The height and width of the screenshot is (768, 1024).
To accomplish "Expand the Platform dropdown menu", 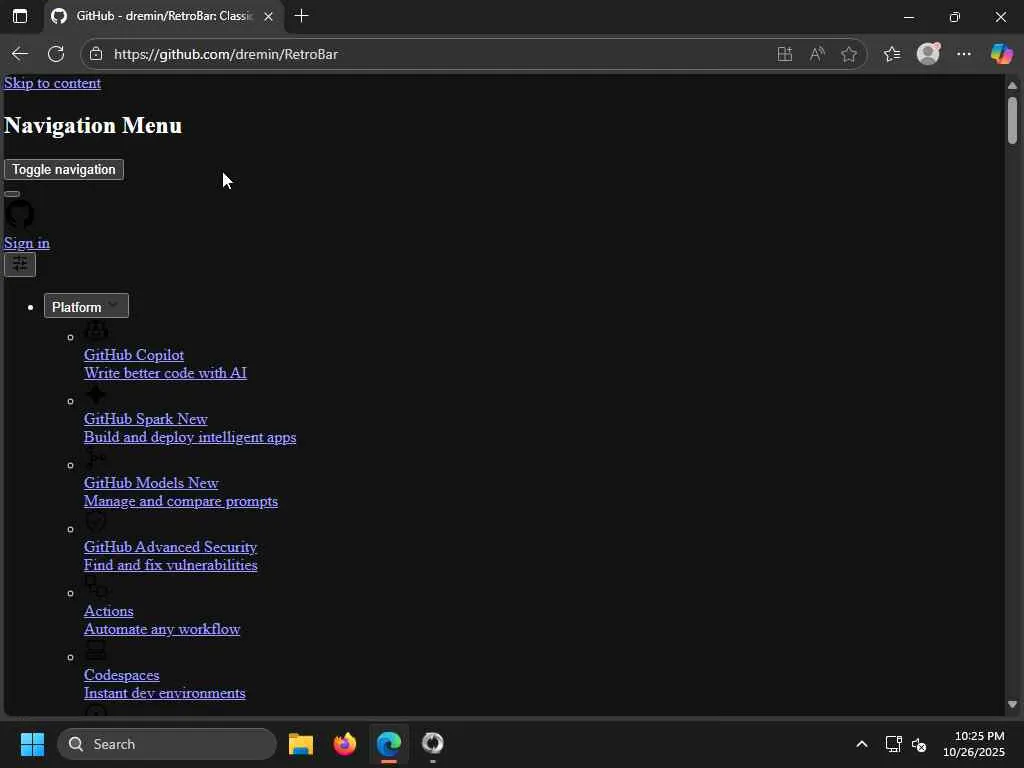I will pyautogui.click(x=86, y=306).
